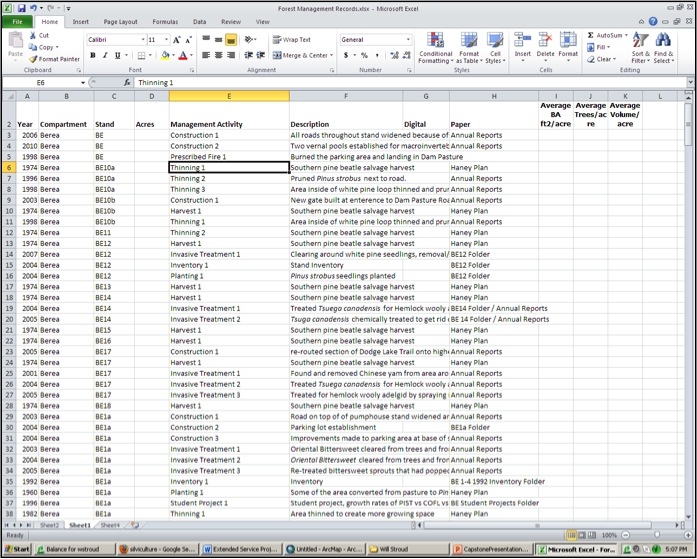Switch to the Review tab
This screenshot has height=559, width=697.
[231, 22]
